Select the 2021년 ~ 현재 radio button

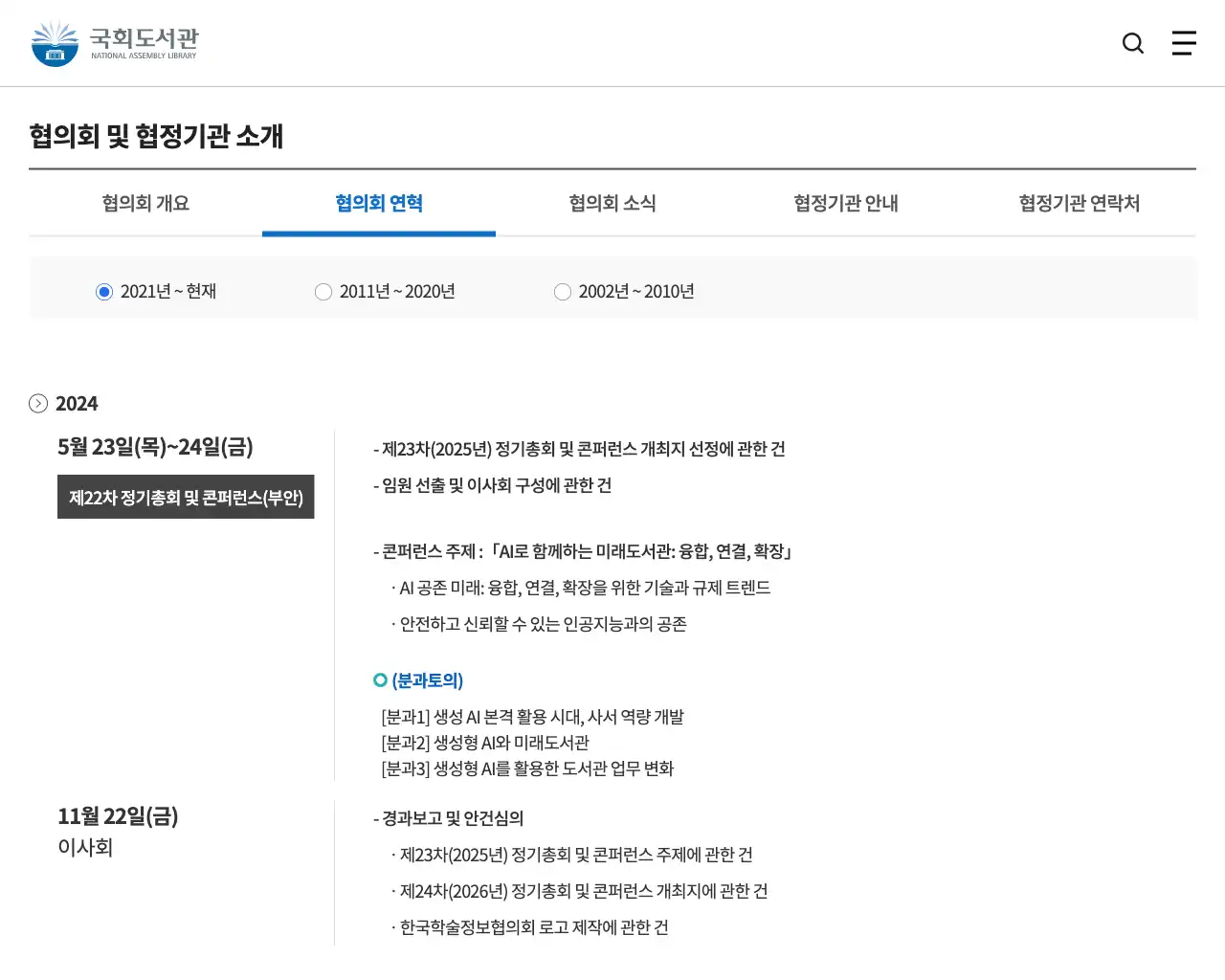[x=103, y=292]
